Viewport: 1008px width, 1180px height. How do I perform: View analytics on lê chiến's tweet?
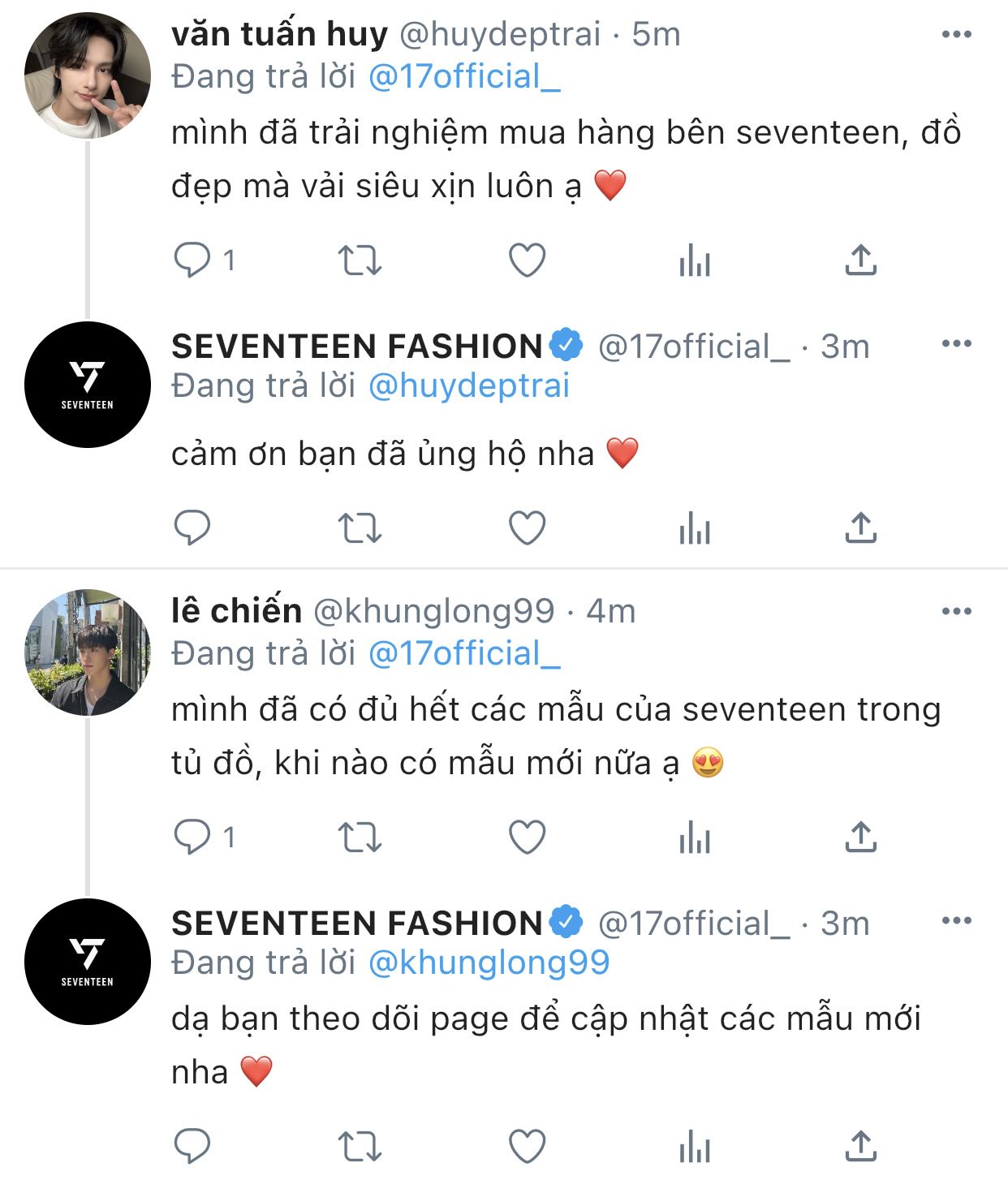tap(695, 837)
